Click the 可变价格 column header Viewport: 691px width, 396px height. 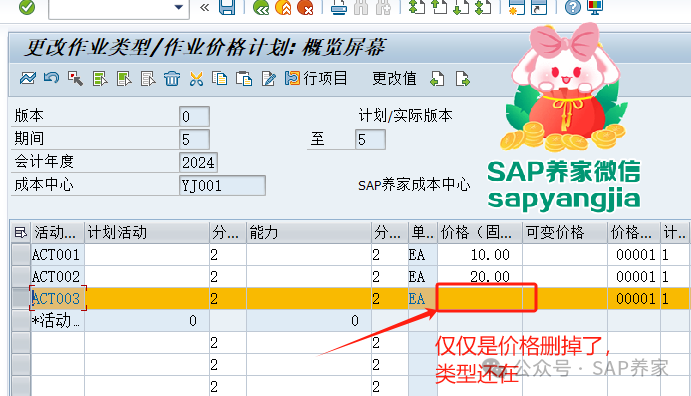[565, 232]
